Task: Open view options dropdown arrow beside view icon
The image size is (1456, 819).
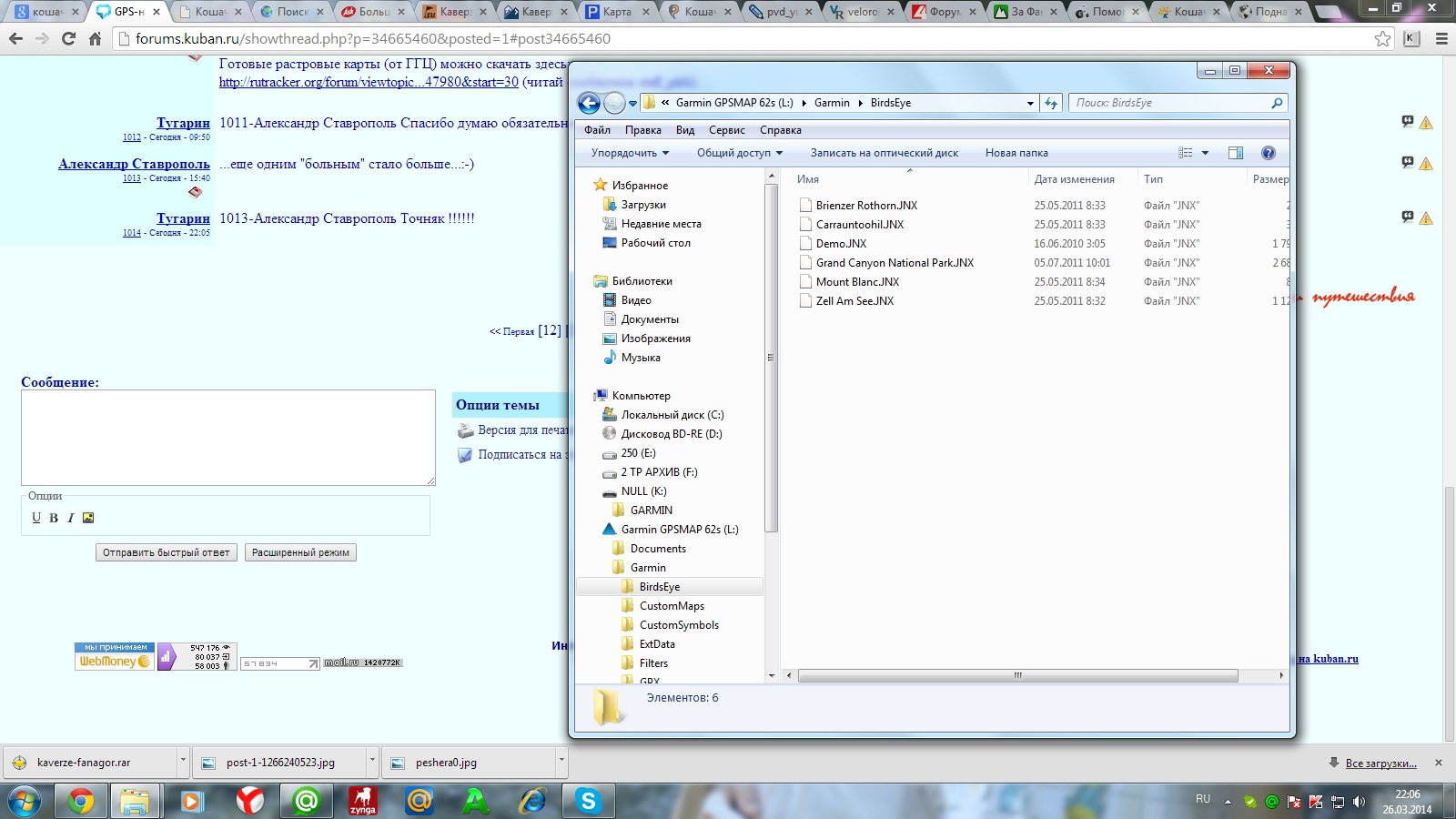Action: [x=1205, y=153]
